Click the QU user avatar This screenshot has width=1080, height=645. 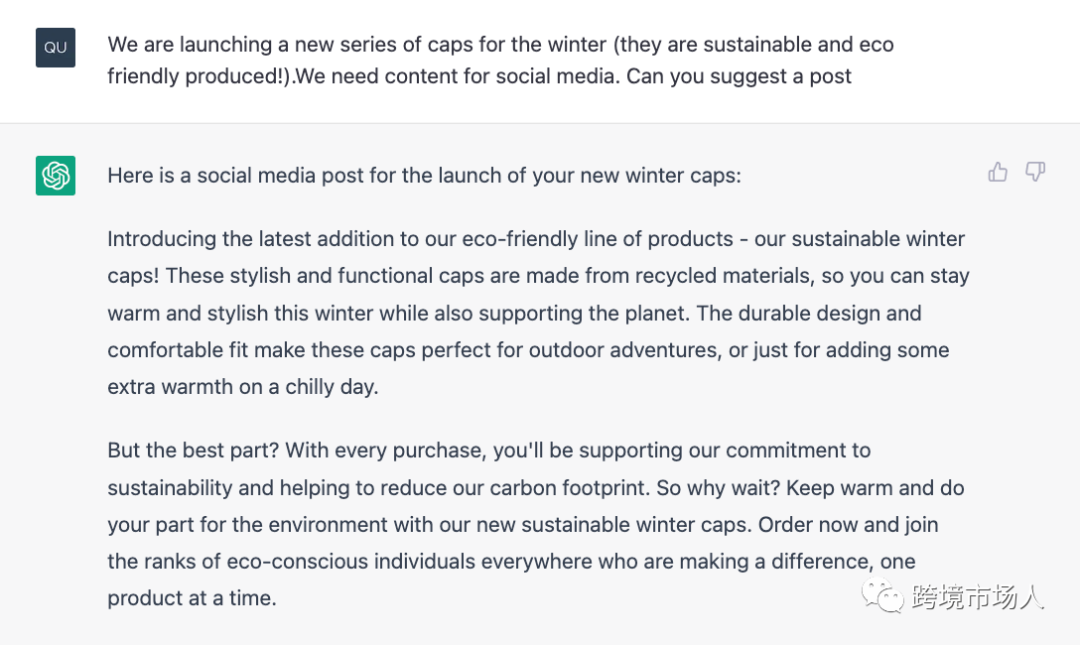pyautogui.click(x=56, y=48)
